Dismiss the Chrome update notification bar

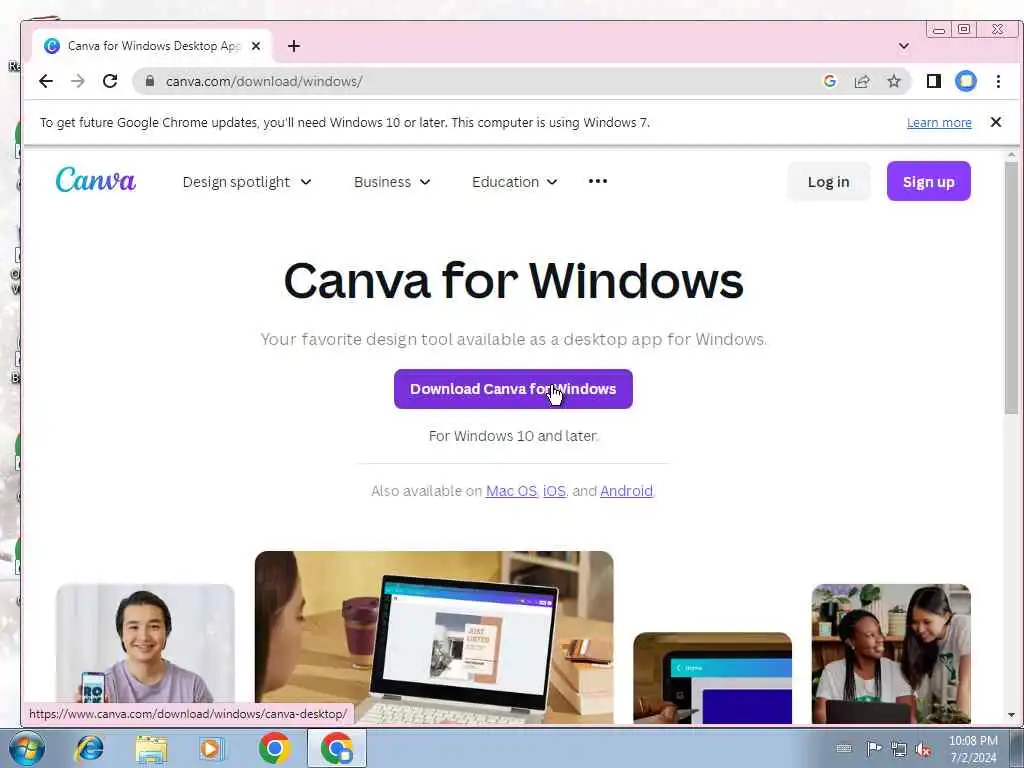996,122
